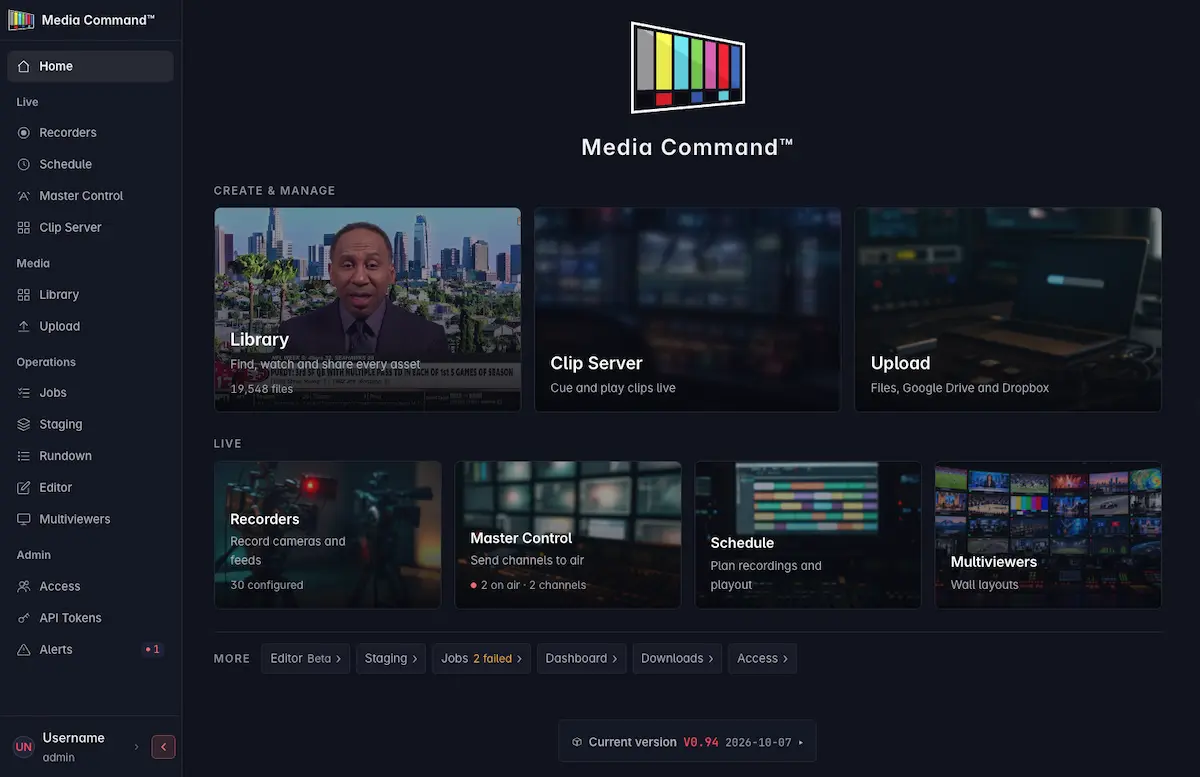Click the cube icon beside Current version
The height and width of the screenshot is (777, 1200).
click(577, 742)
